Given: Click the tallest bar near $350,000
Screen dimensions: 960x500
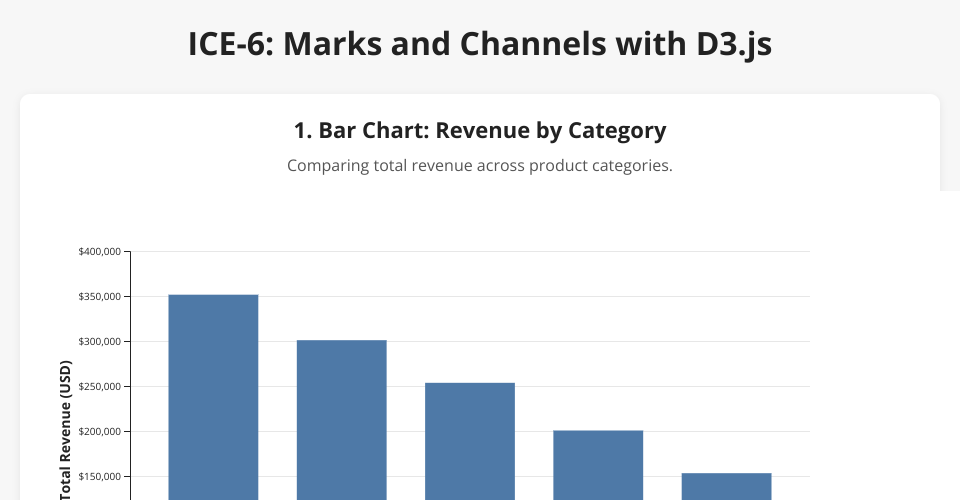Looking at the screenshot, I should point(213,400).
